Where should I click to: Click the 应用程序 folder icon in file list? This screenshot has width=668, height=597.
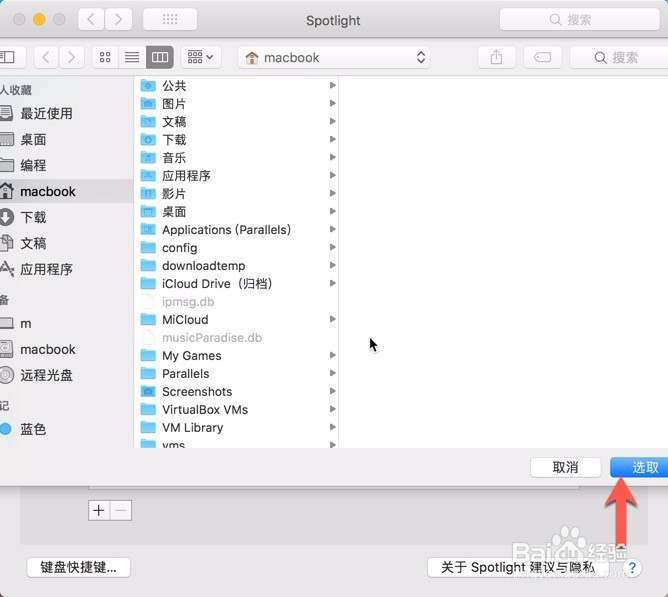(x=148, y=176)
